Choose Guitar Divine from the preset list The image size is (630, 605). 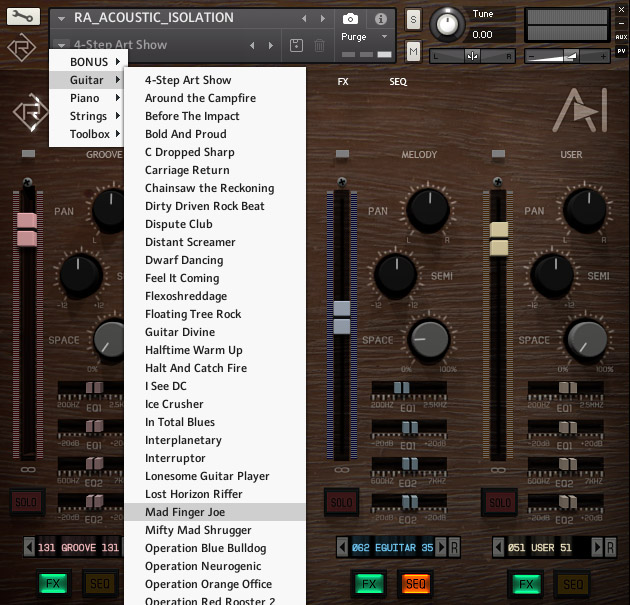point(180,332)
